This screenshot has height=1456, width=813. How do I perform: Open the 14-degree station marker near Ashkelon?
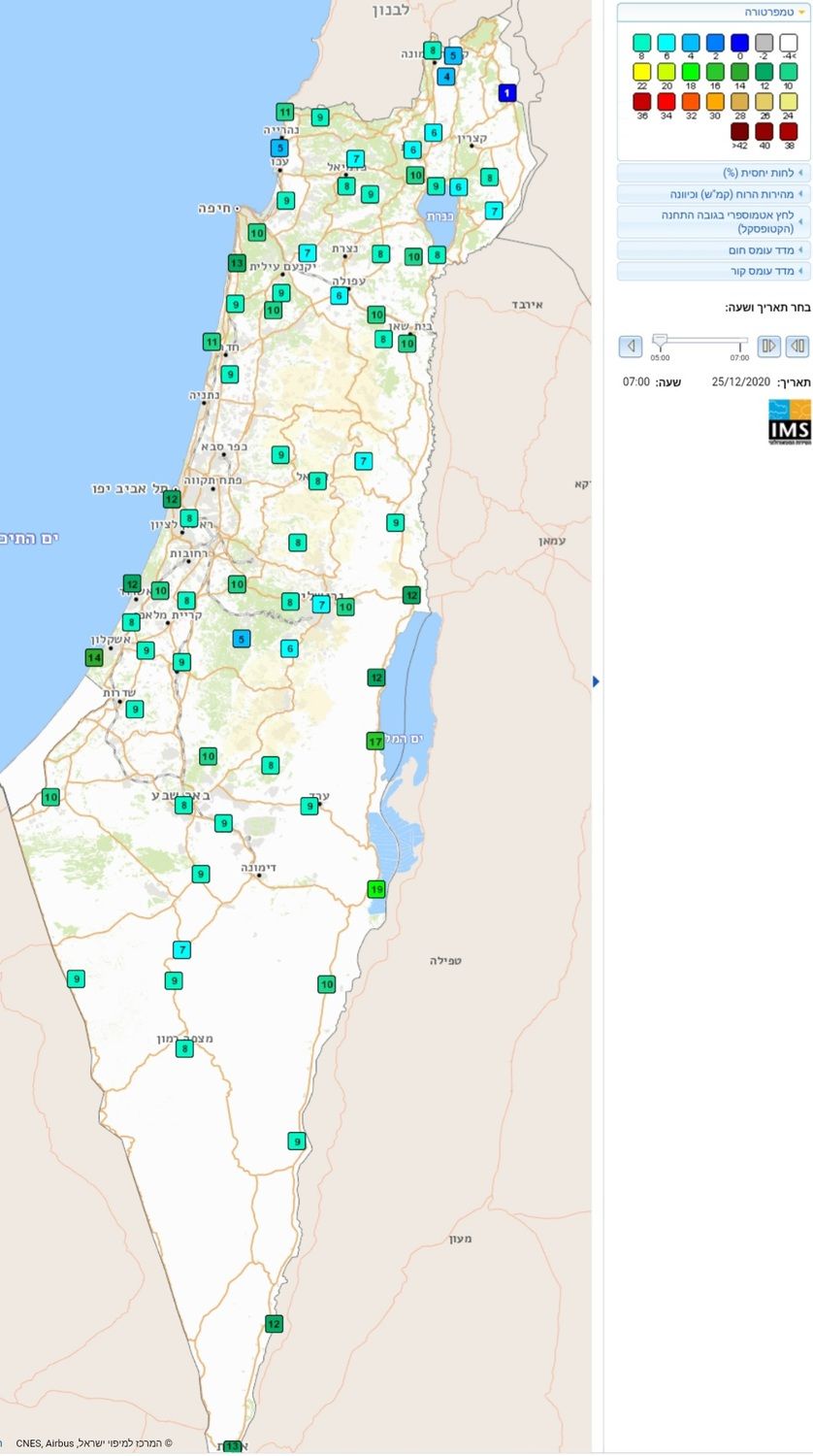tap(94, 657)
